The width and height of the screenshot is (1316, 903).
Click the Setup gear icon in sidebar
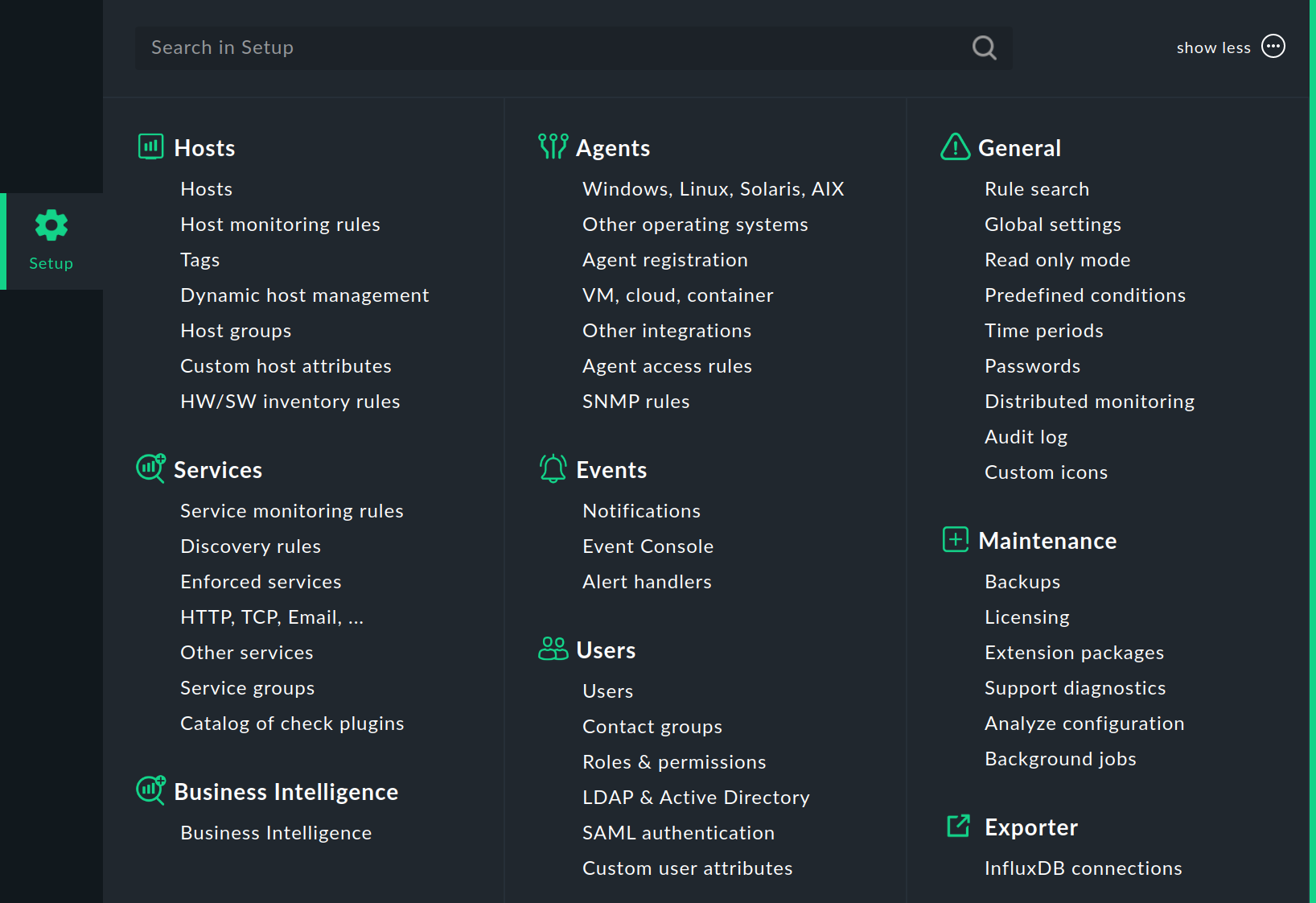click(51, 225)
